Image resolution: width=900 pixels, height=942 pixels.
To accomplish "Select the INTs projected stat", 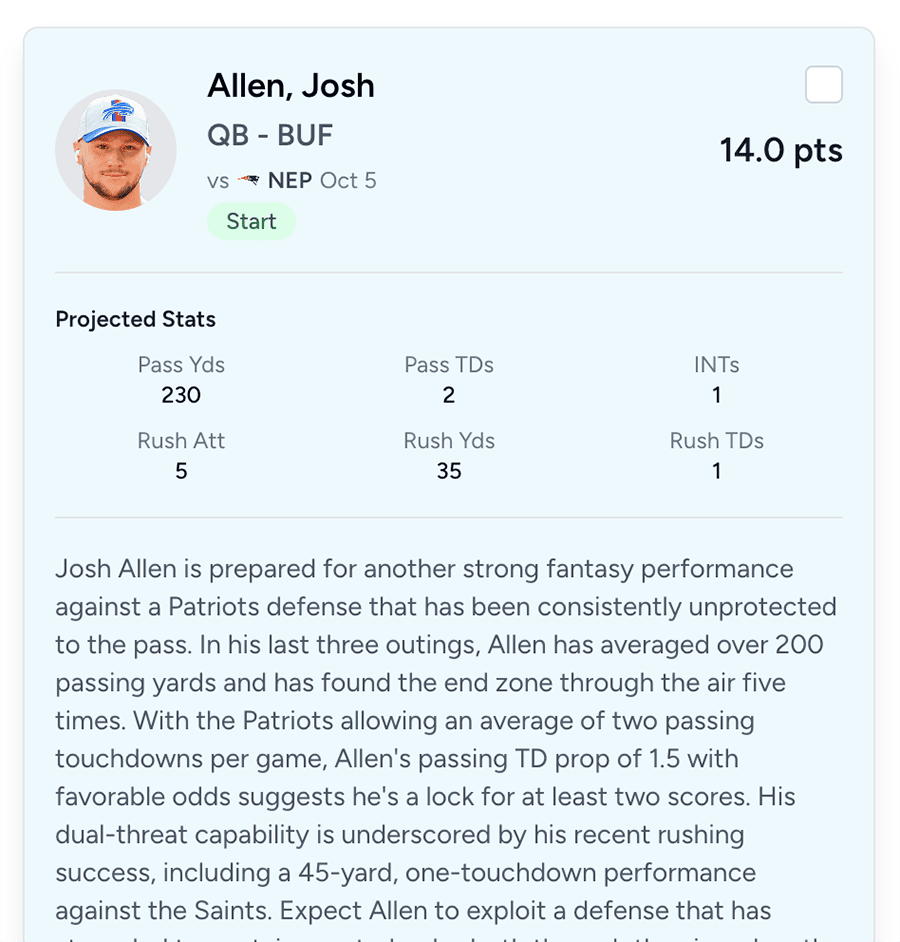I will pyautogui.click(x=717, y=395).
